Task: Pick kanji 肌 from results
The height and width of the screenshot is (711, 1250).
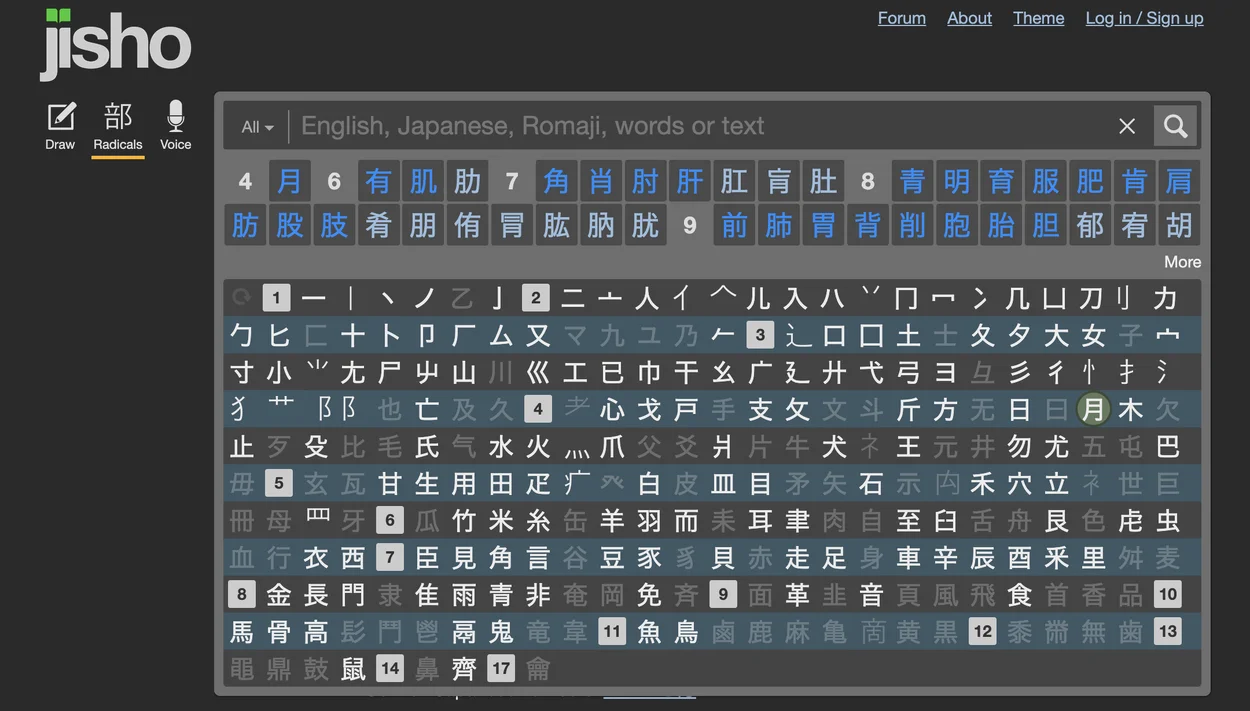Action: point(423,181)
